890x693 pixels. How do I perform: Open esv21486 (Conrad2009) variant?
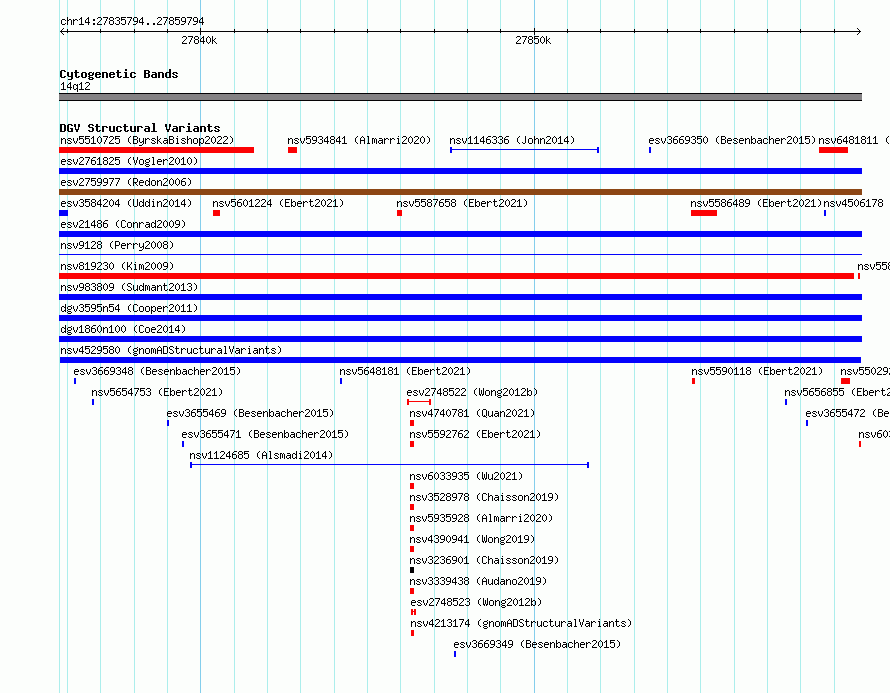point(123,224)
